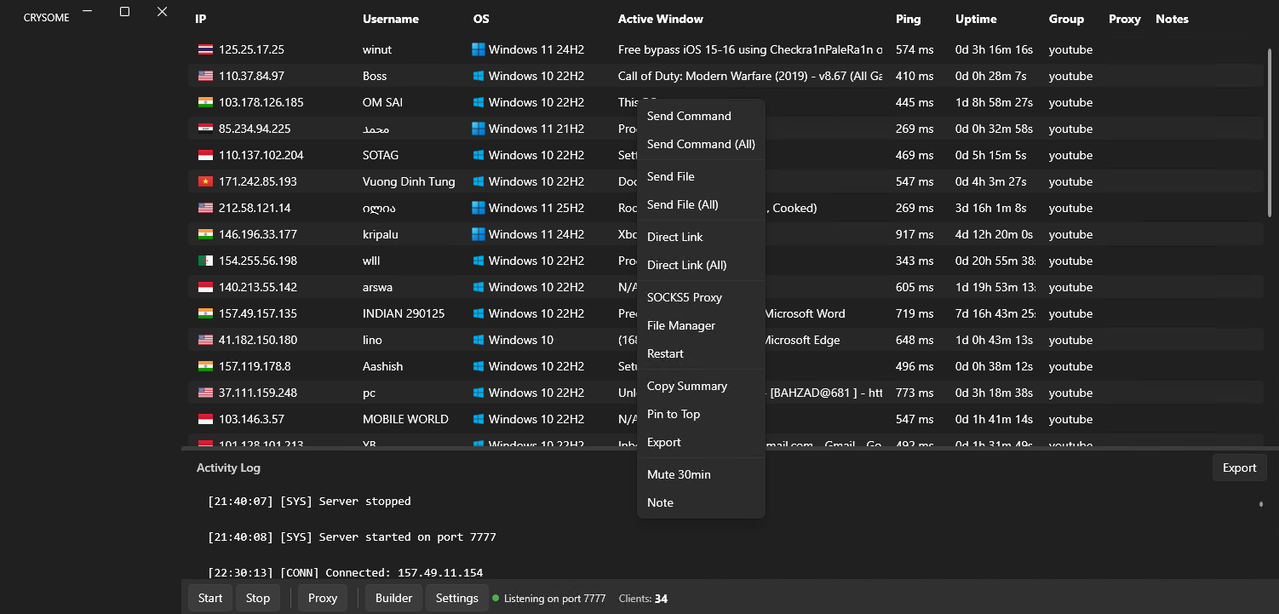Choose Restart in the context menu

pos(701,353)
